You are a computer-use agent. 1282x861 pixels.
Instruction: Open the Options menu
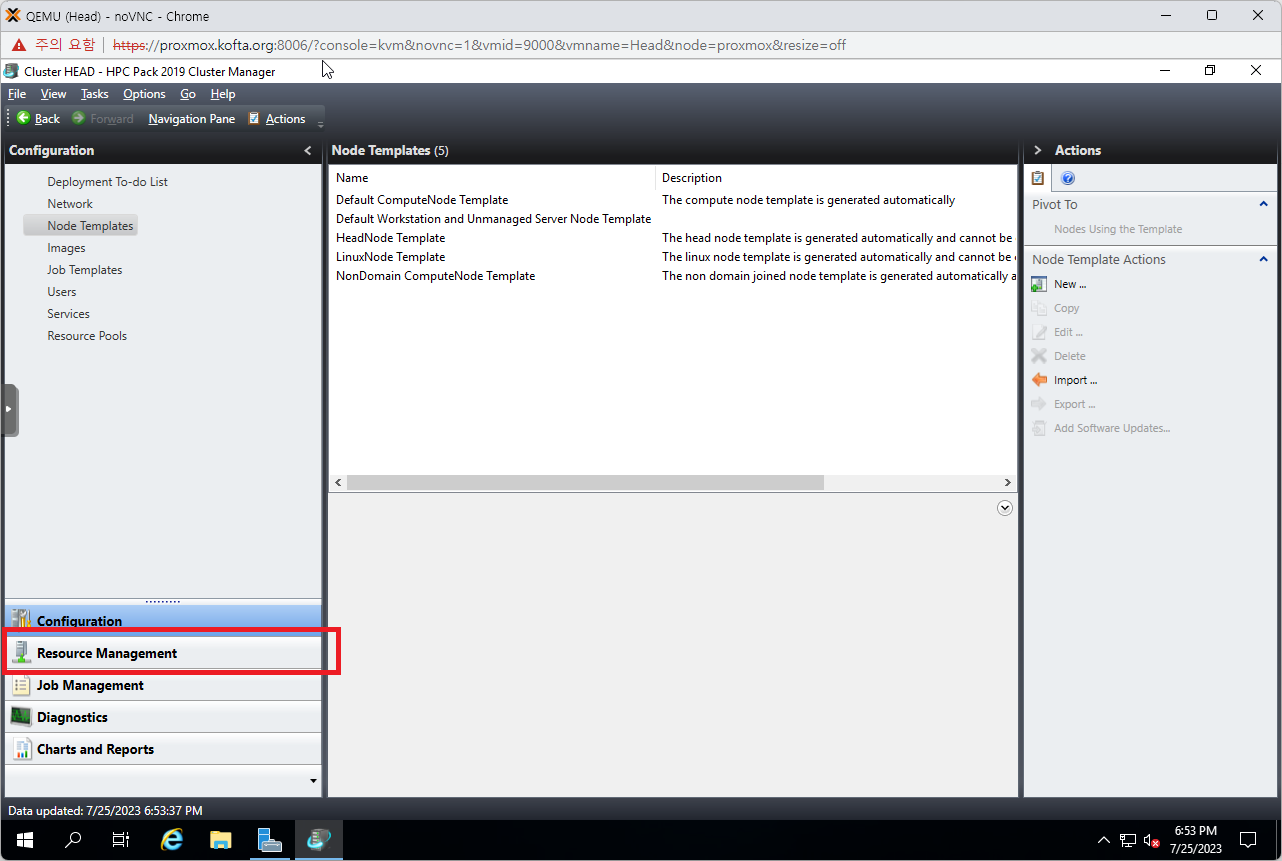pos(144,94)
